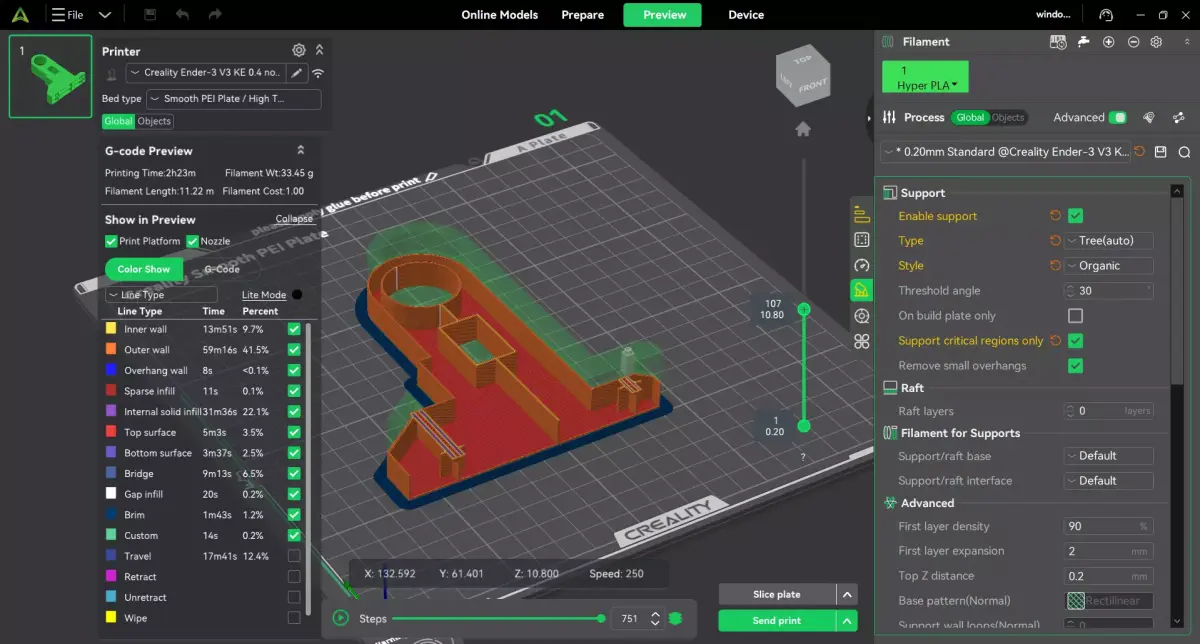This screenshot has height=644, width=1200.
Task: Remove a filament with minus icon
Action: (1133, 42)
